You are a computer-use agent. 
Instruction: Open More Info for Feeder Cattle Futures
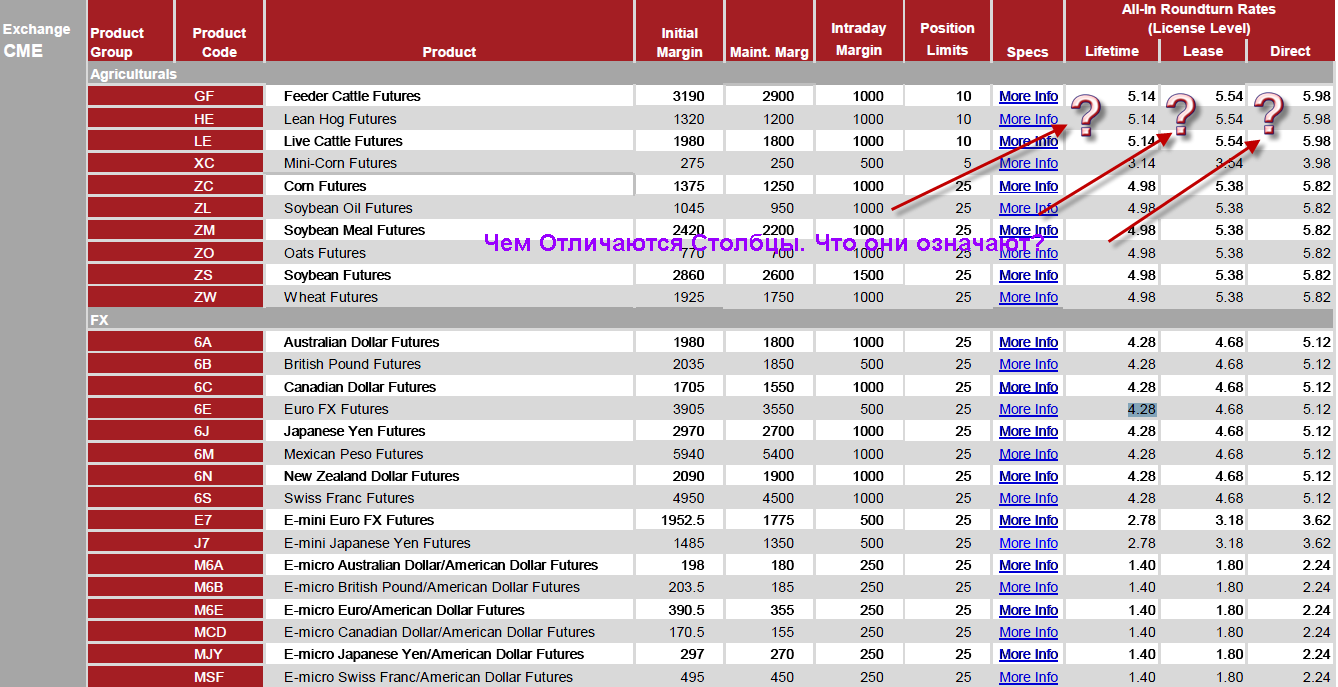point(1028,97)
